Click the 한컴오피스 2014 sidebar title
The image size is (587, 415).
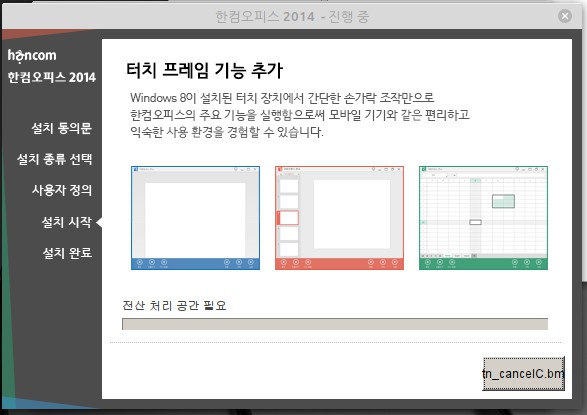(x=52, y=77)
